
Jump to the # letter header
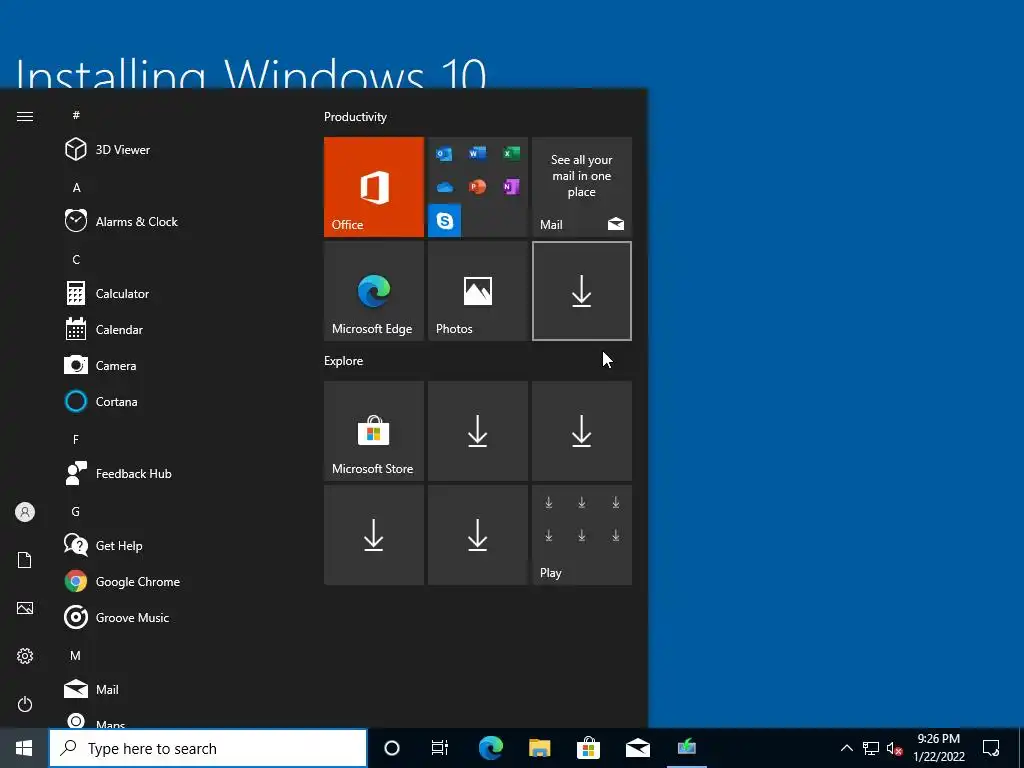click(x=76, y=115)
